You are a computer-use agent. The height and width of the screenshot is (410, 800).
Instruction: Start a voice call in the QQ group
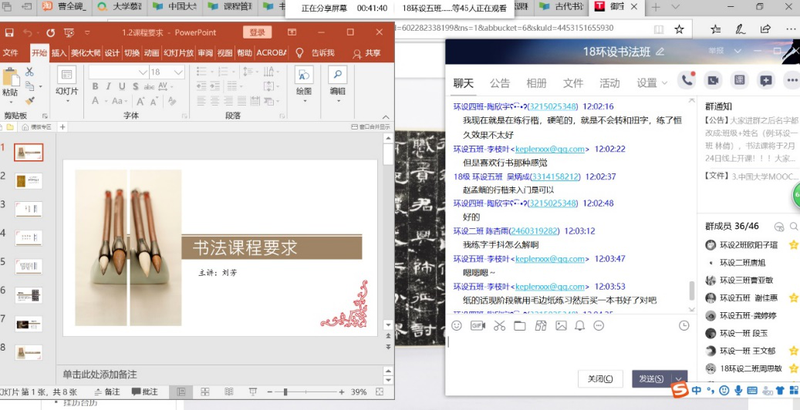[688, 80]
